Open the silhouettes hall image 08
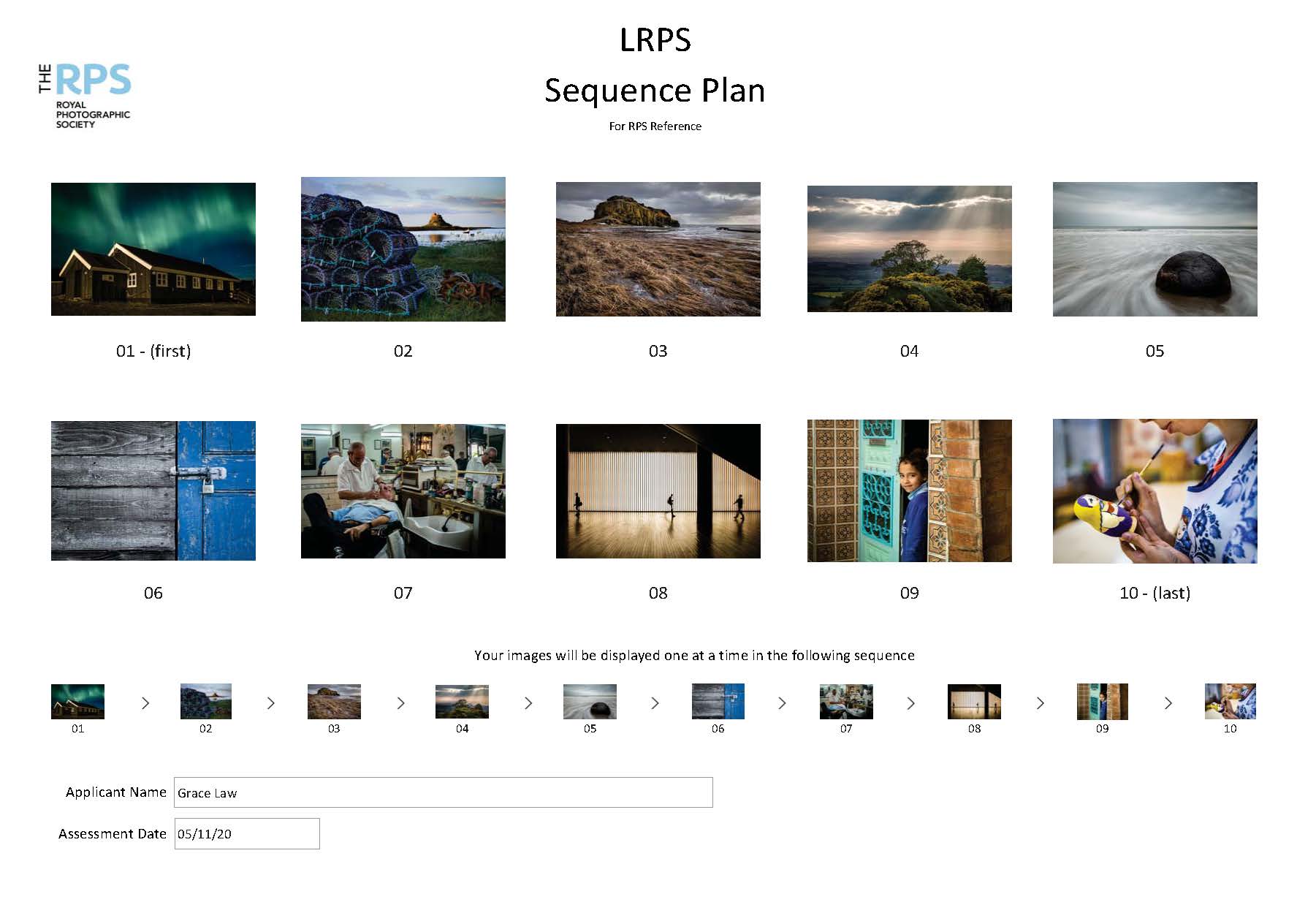This screenshot has width=1316, height=913. pos(658,490)
